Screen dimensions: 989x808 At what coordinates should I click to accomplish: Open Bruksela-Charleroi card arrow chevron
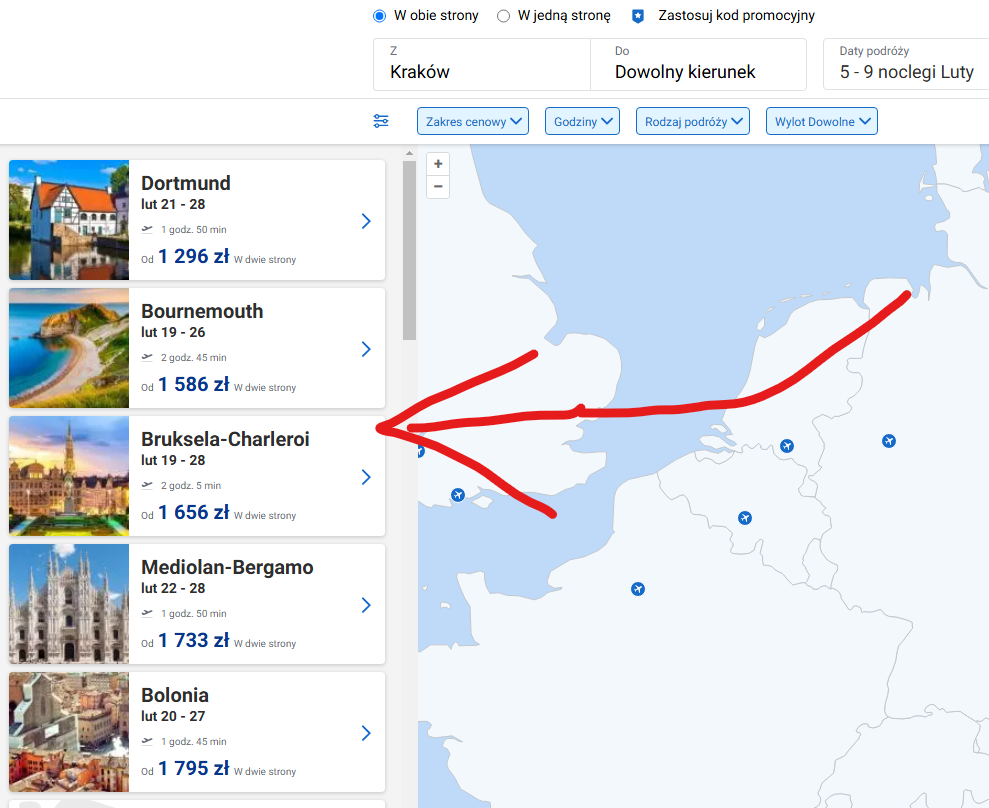[366, 477]
